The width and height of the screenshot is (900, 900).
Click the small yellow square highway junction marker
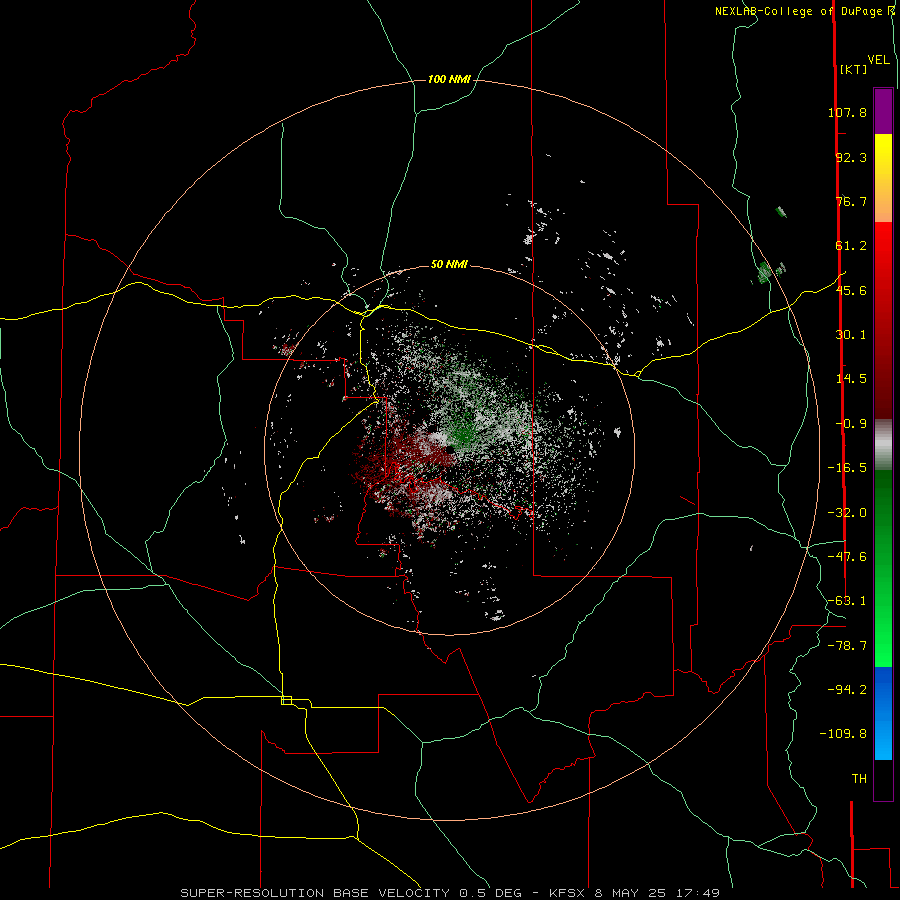tap(286, 700)
